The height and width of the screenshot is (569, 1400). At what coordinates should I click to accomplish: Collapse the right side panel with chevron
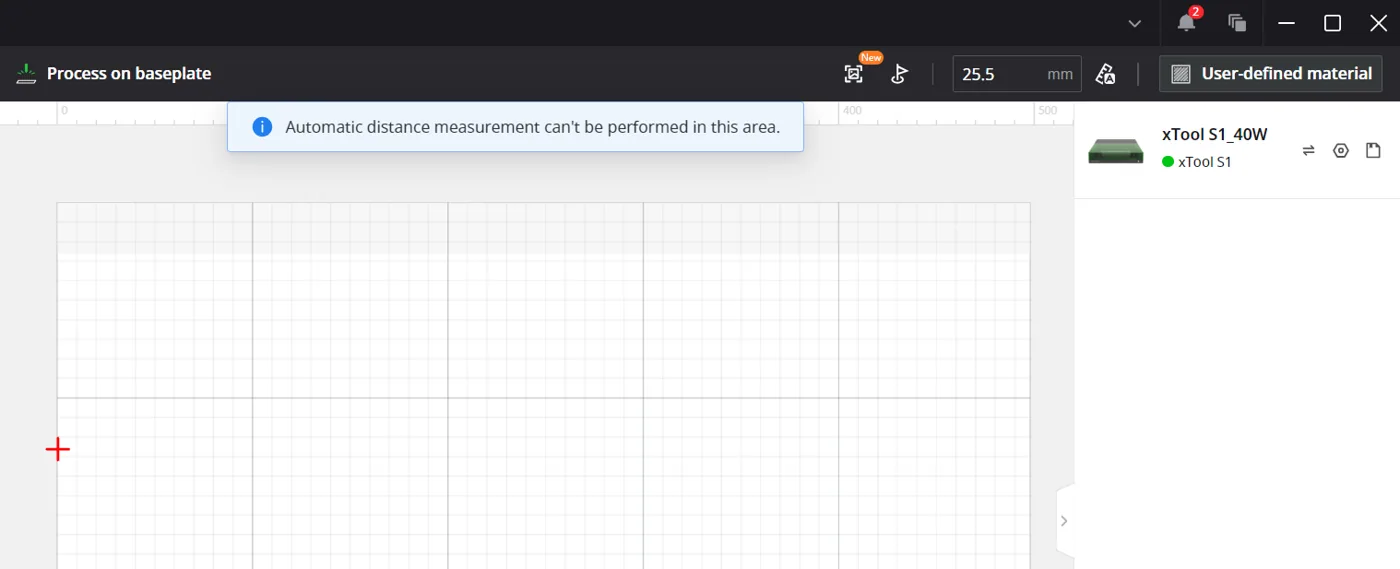click(x=1064, y=520)
